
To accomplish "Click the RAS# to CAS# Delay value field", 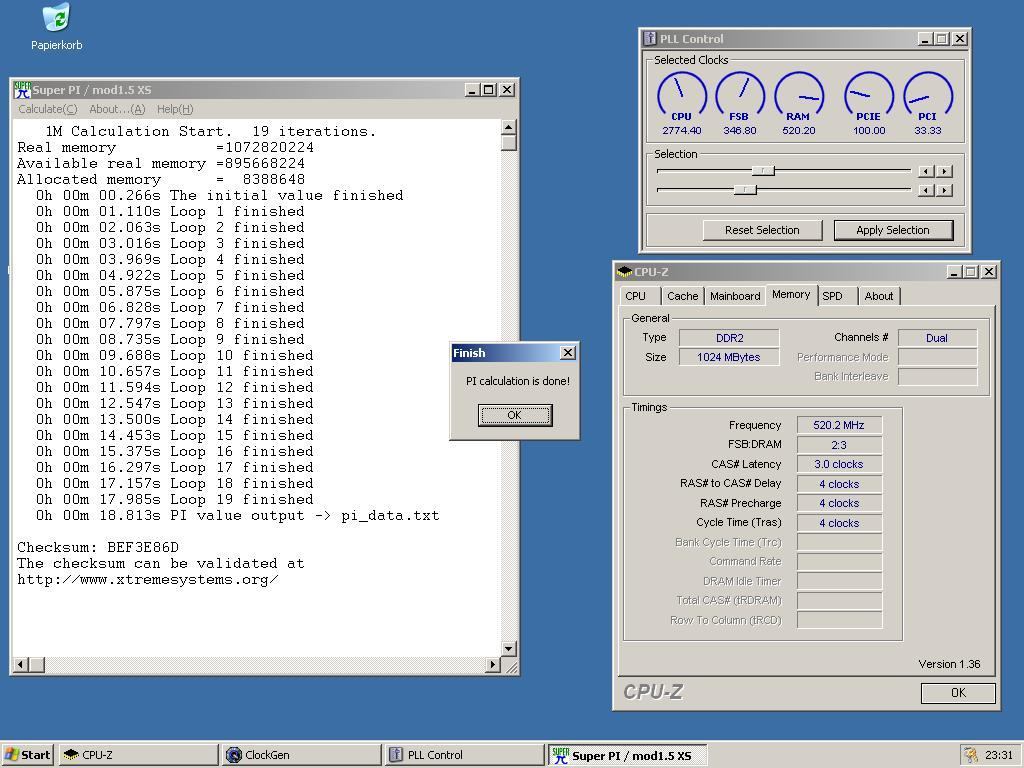I will click(839, 484).
